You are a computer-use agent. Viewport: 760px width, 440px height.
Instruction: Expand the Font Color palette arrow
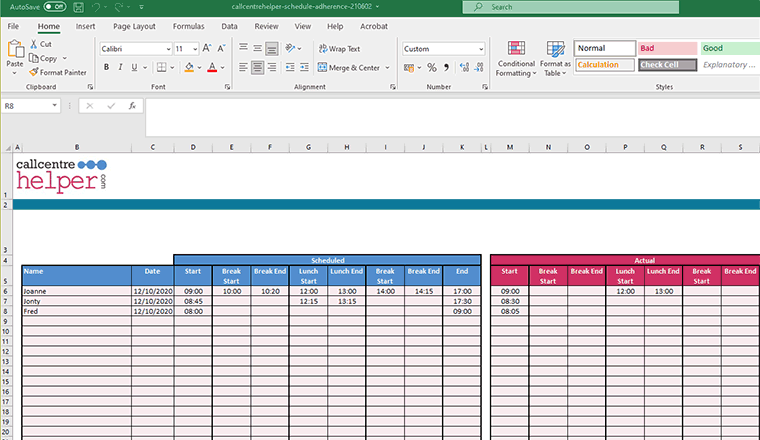[x=222, y=67]
